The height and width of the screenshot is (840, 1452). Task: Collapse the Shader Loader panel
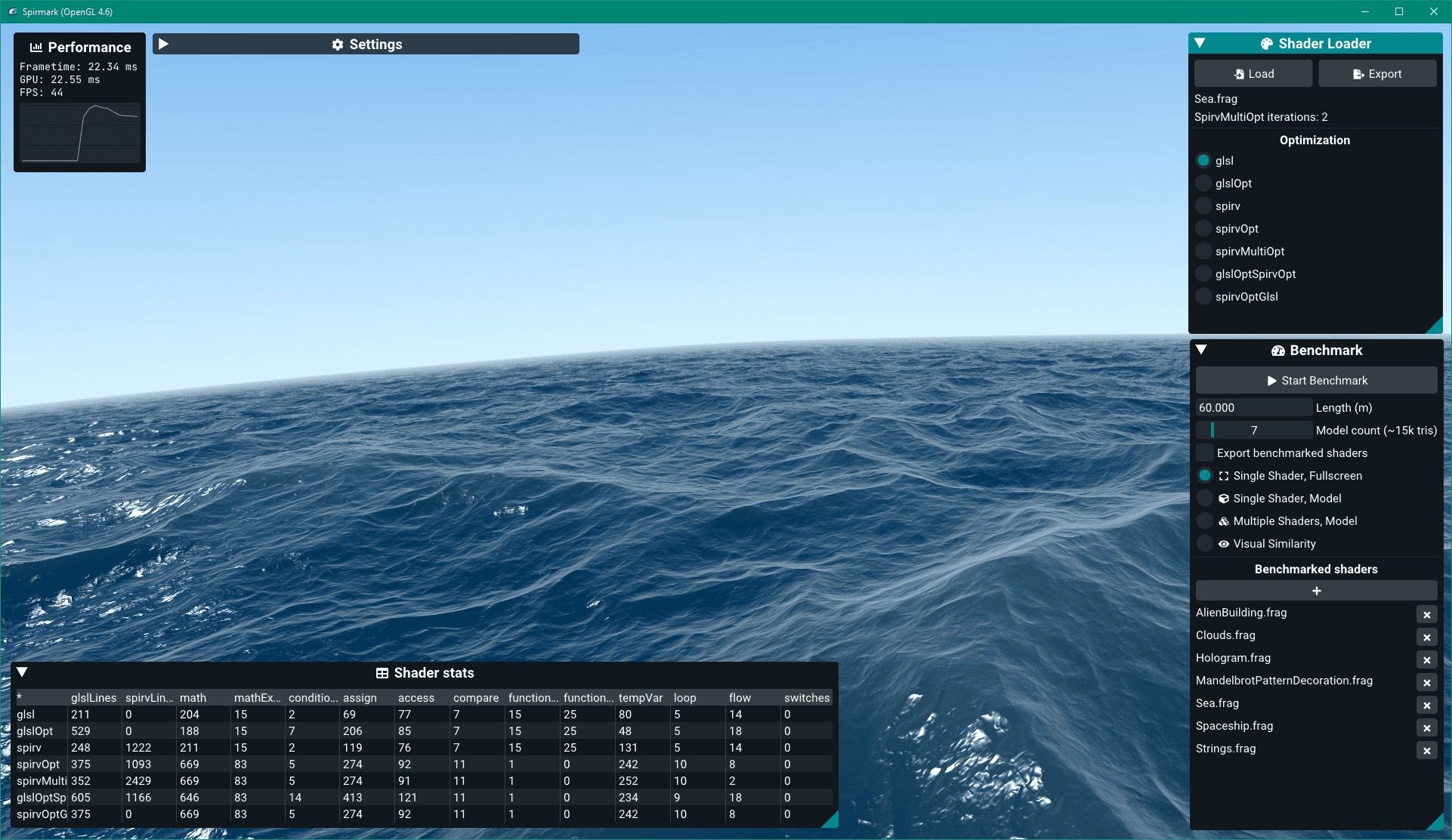[x=1200, y=43]
